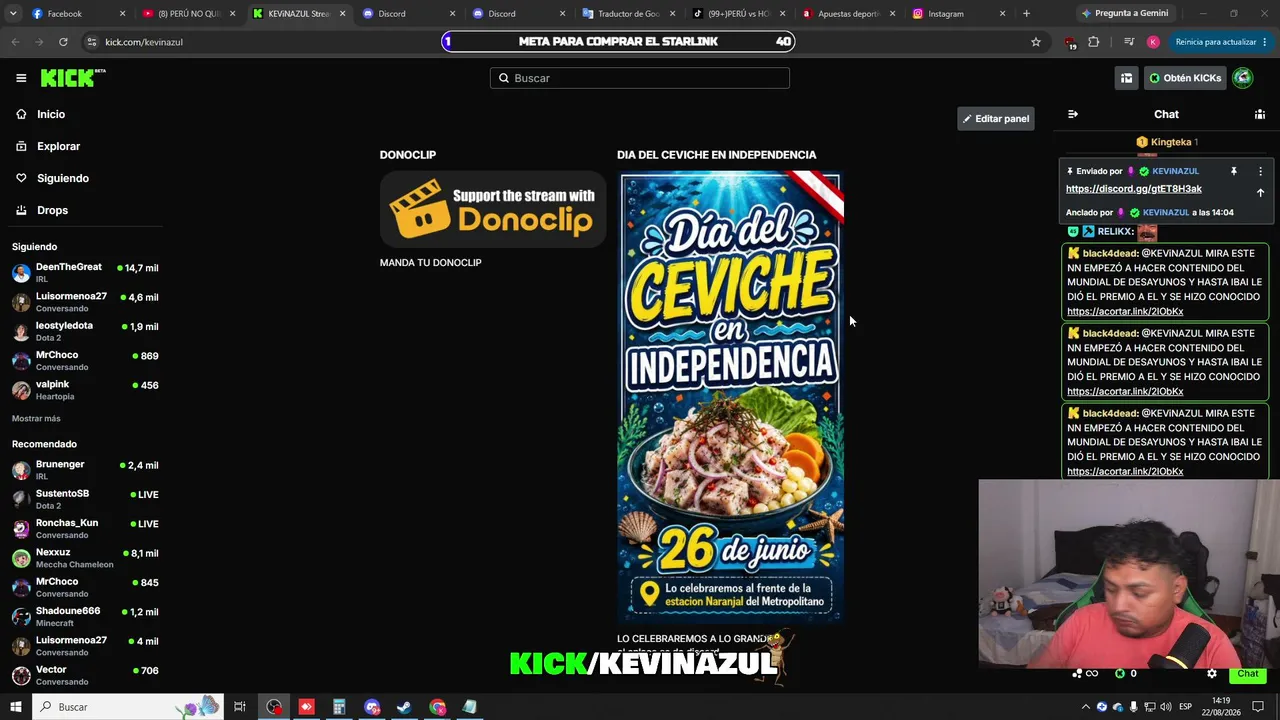Open the chat users list icon
The image size is (1280, 720).
point(1260,114)
